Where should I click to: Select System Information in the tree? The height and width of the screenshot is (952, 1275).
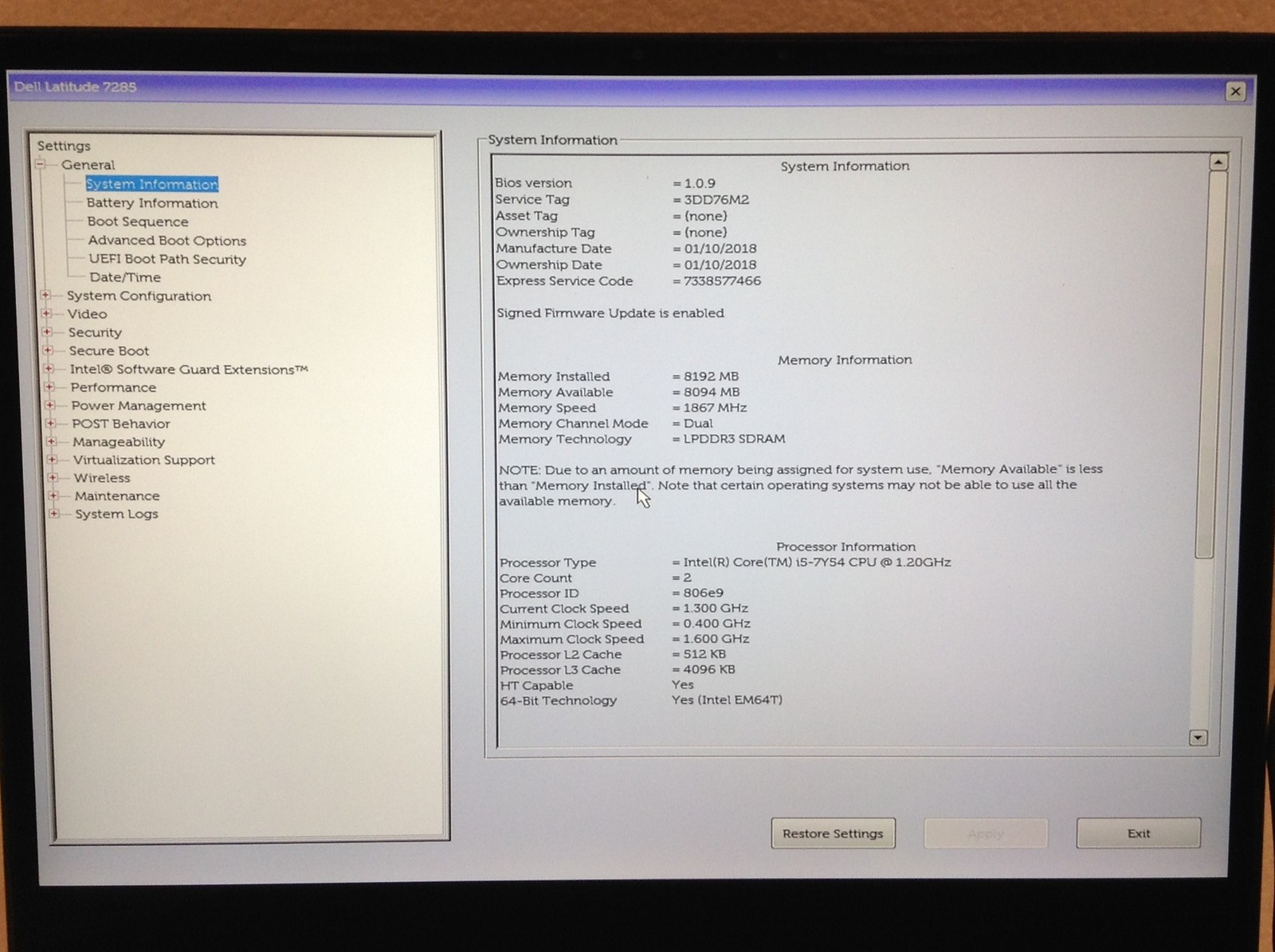[x=152, y=184]
